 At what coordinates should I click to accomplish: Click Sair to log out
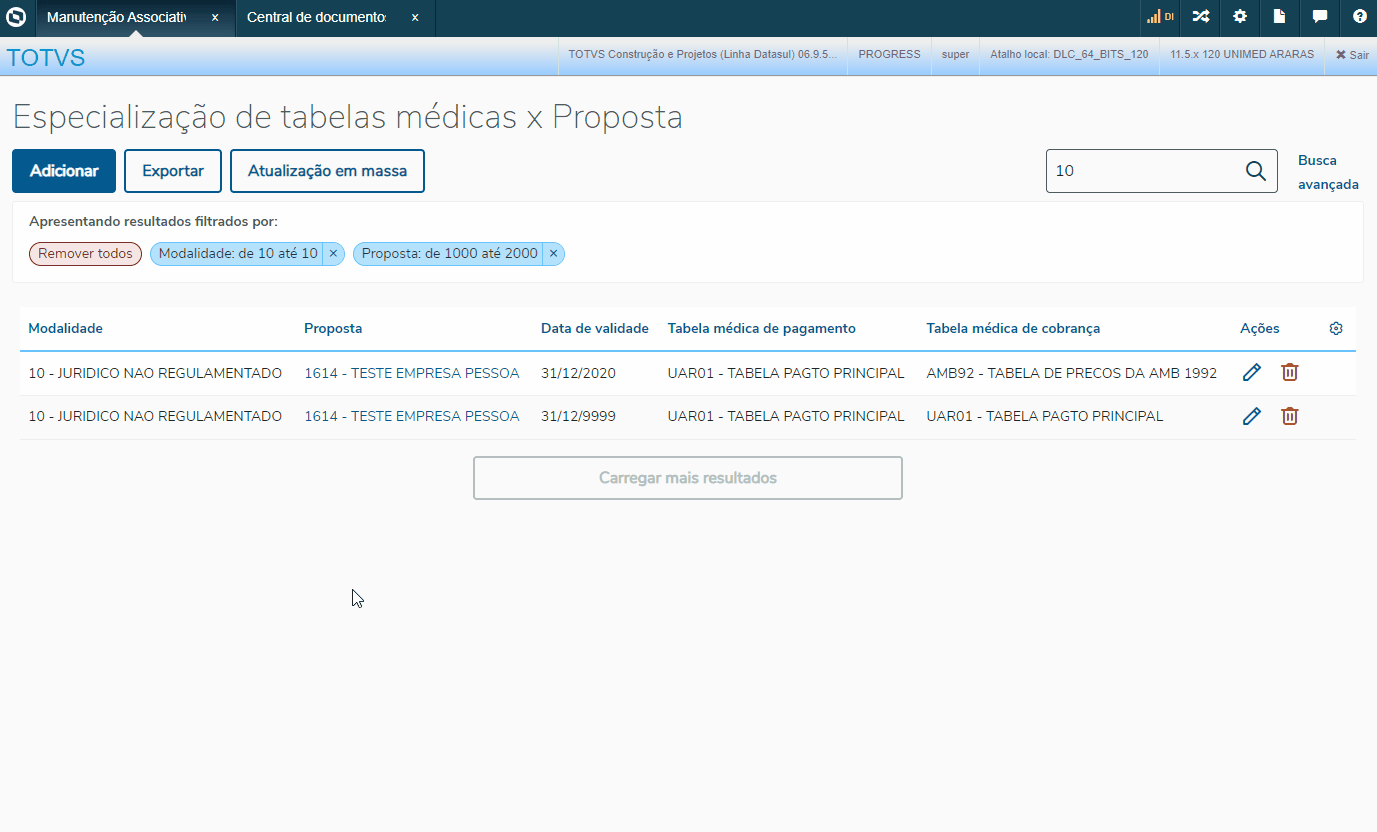coord(1352,55)
